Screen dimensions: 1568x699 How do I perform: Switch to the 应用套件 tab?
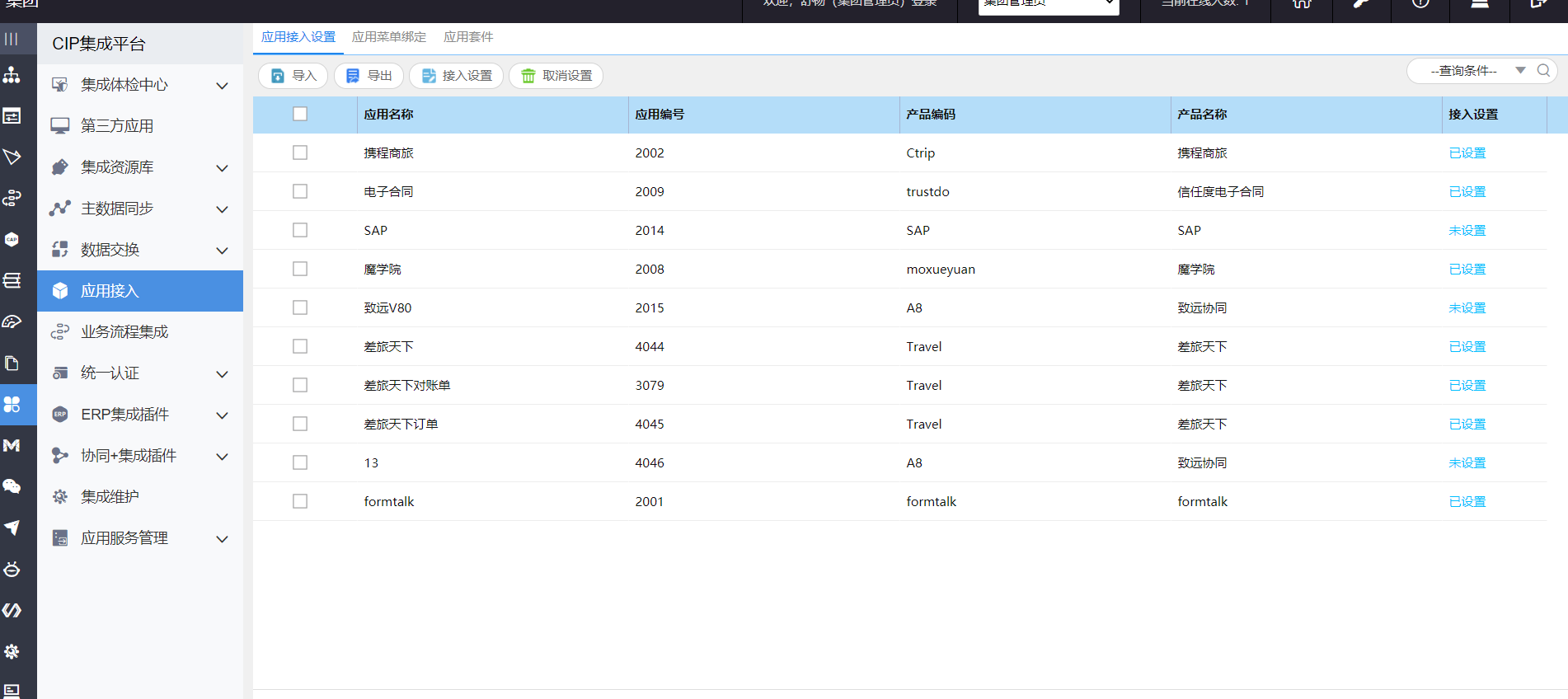(468, 37)
